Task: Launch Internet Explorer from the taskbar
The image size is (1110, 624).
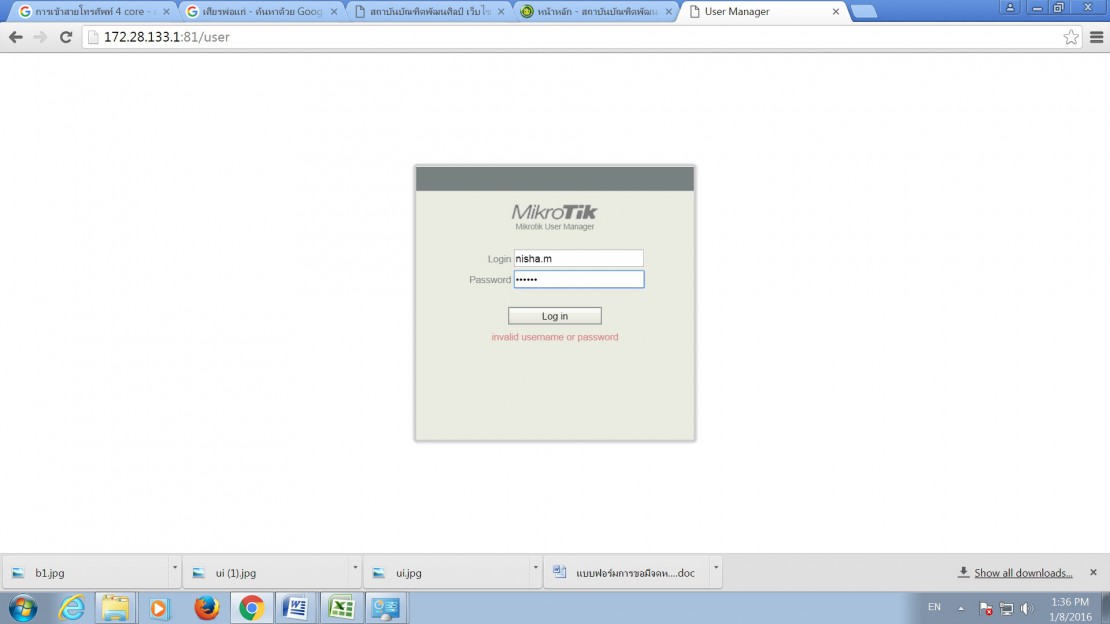Action: (71, 608)
